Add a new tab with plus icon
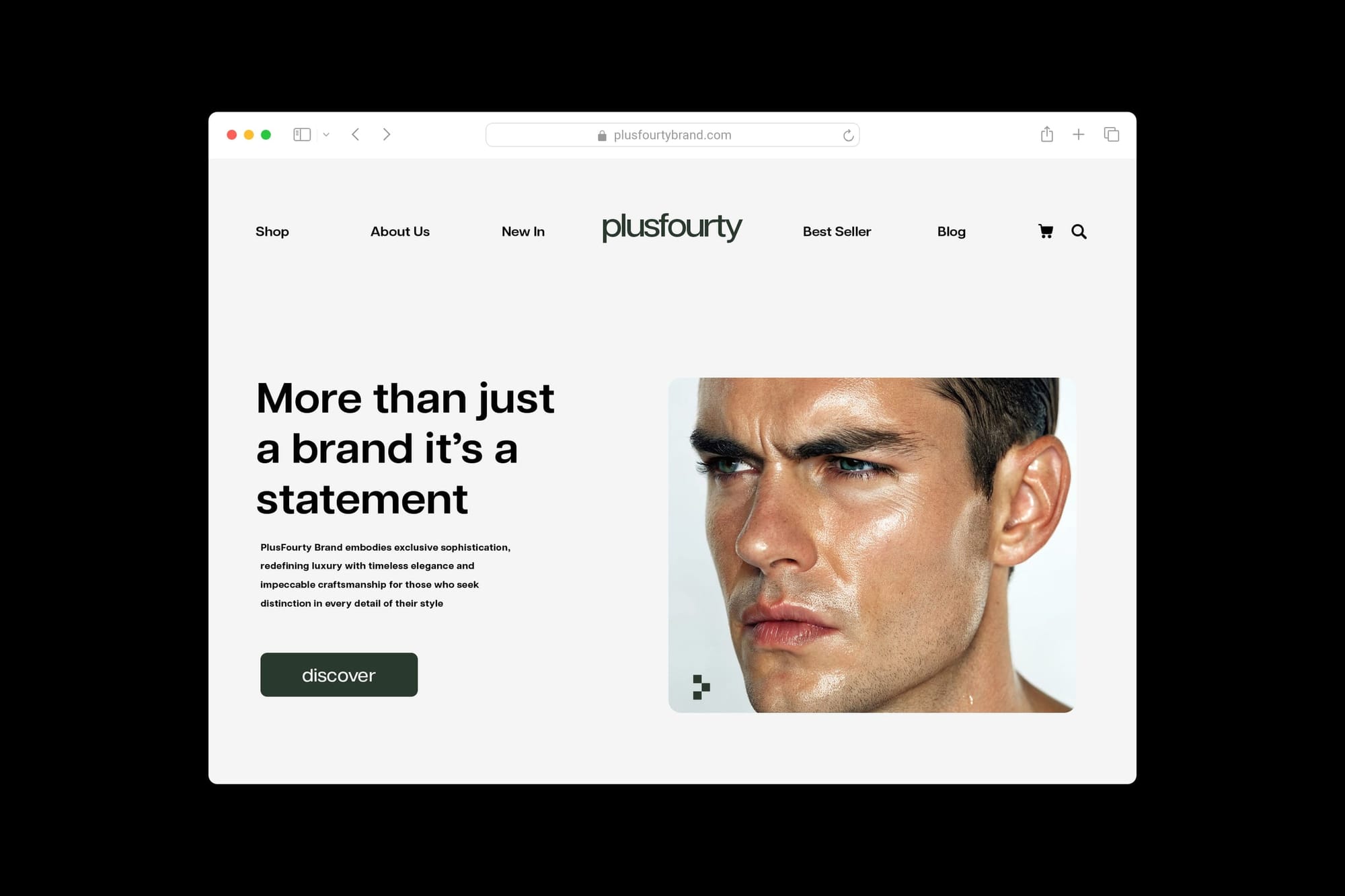The width and height of the screenshot is (1345, 896). click(1079, 134)
